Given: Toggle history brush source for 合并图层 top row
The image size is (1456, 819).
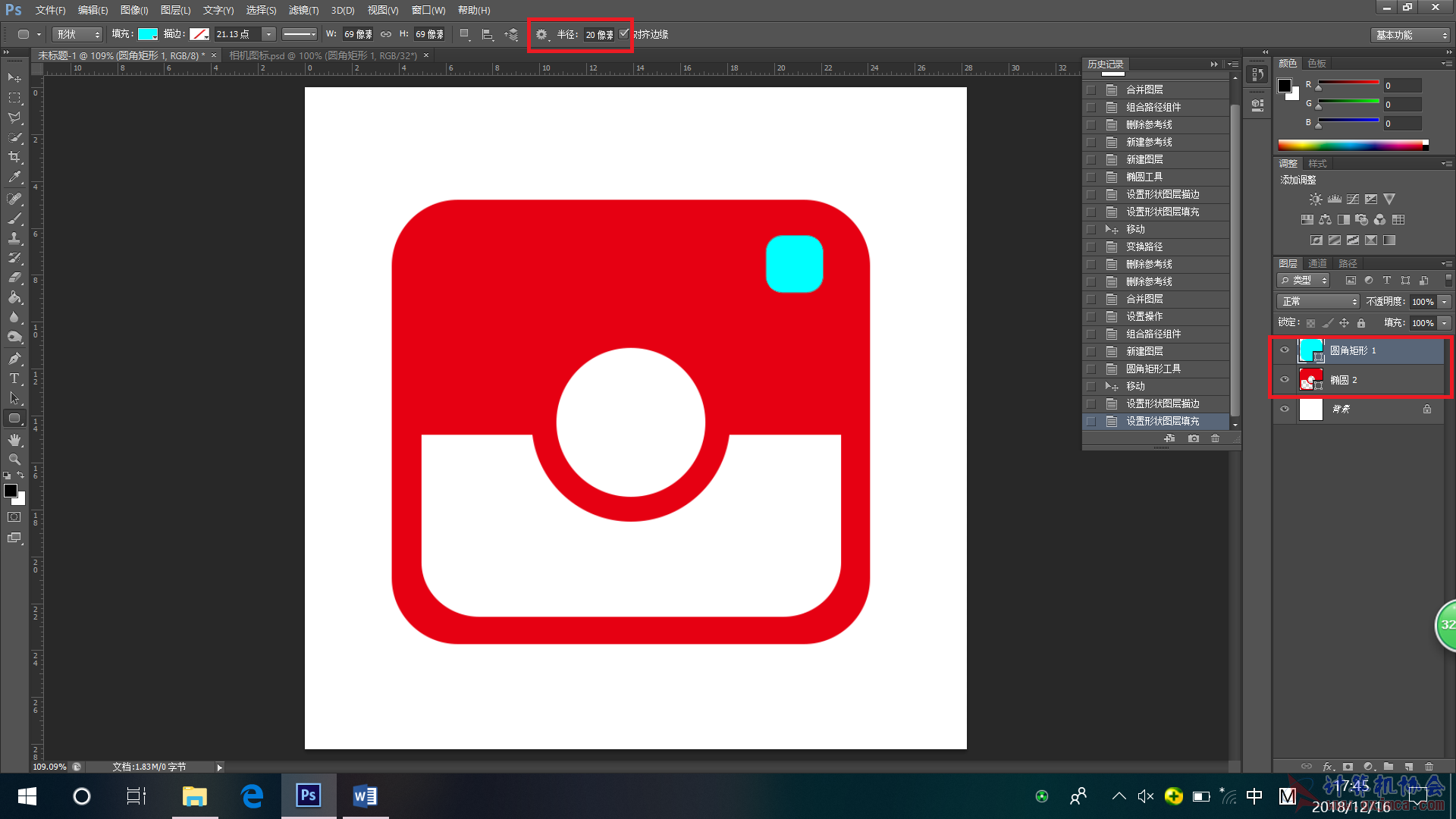Looking at the screenshot, I should [1091, 89].
